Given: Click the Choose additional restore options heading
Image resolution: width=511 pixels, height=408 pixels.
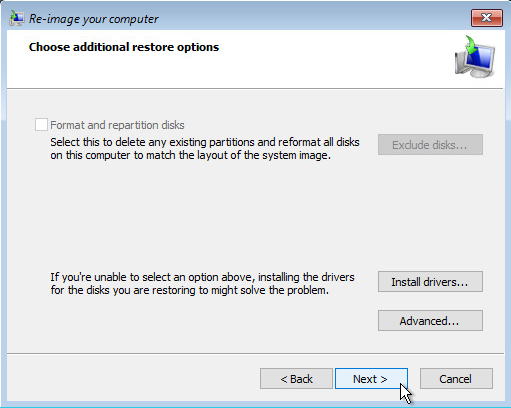Looking at the screenshot, I should pyautogui.click(x=124, y=47).
